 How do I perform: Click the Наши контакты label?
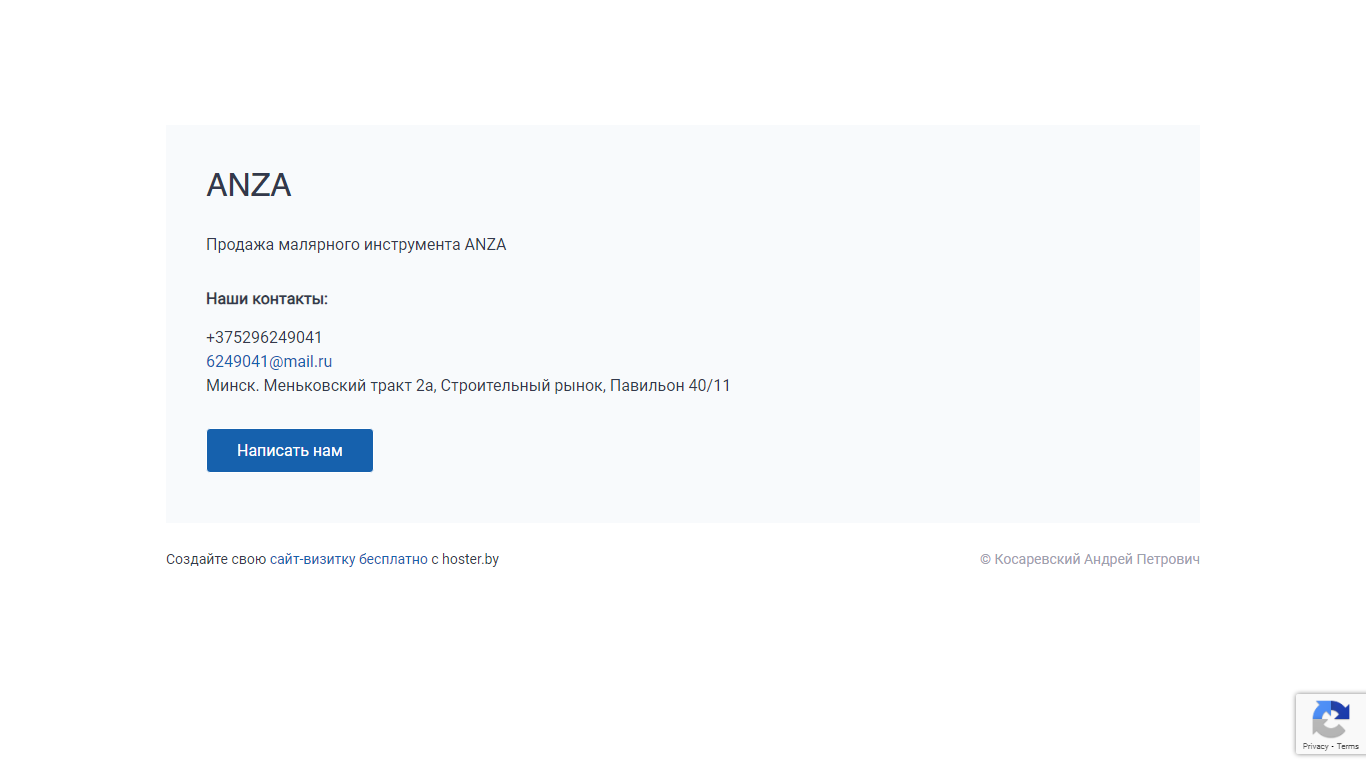(267, 299)
